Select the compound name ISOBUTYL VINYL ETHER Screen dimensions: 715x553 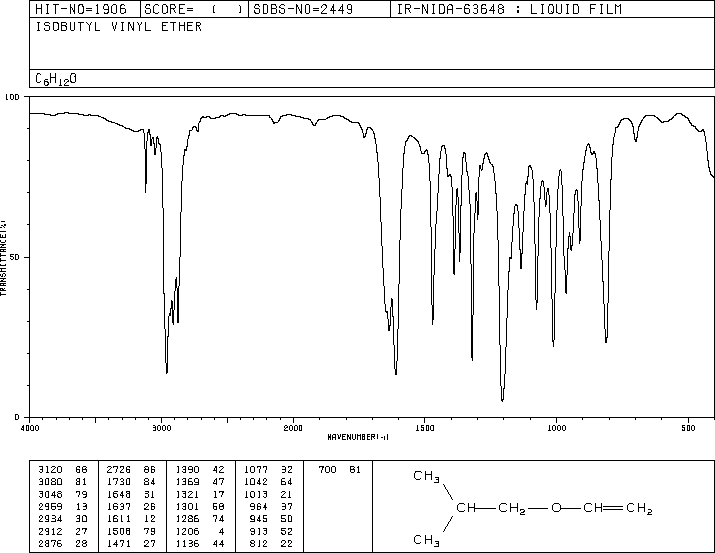[119, 27]
